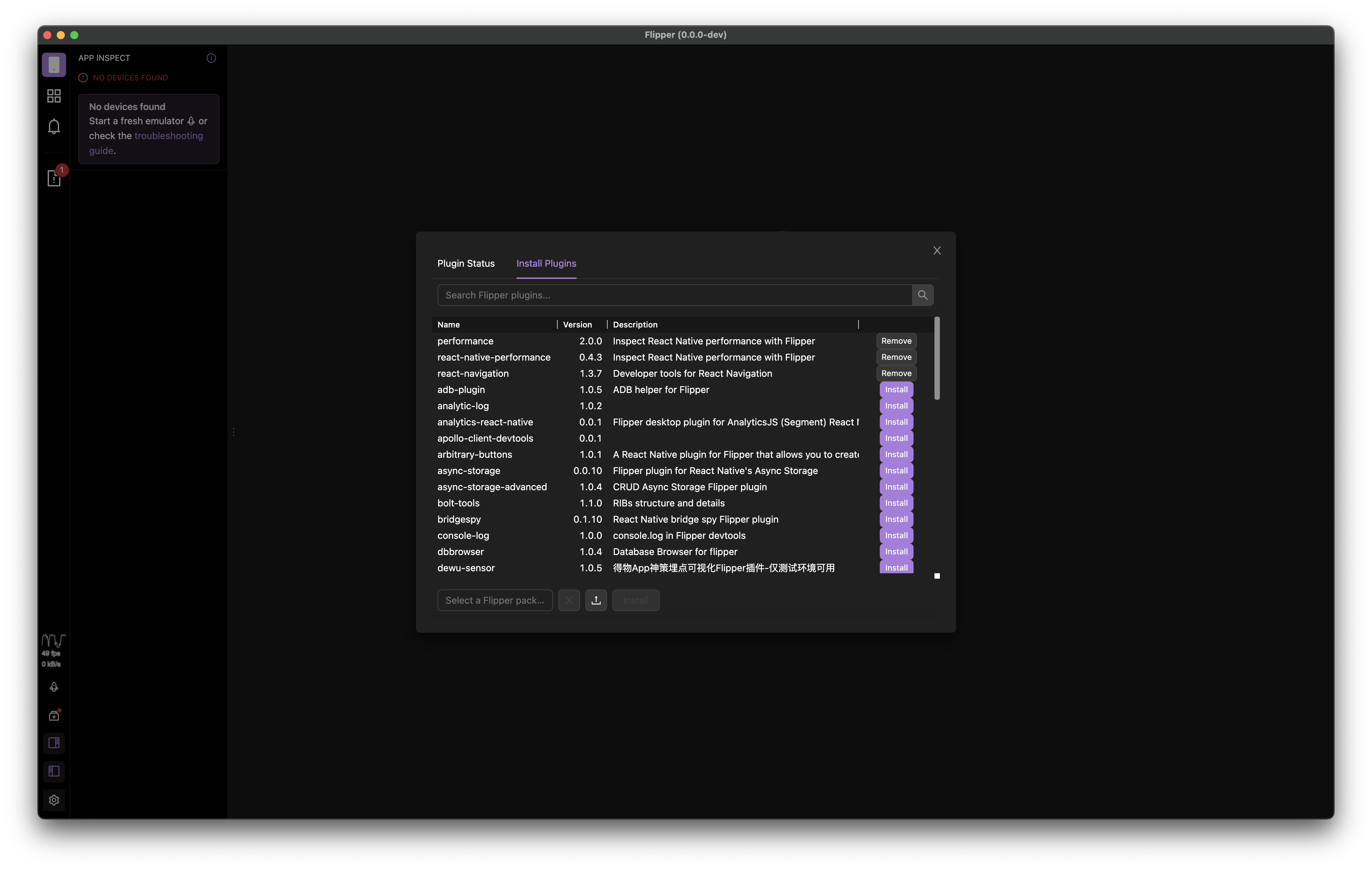Install the adb-plugin plugin
The image size is (1372, 869).
[x=896, y=390]
